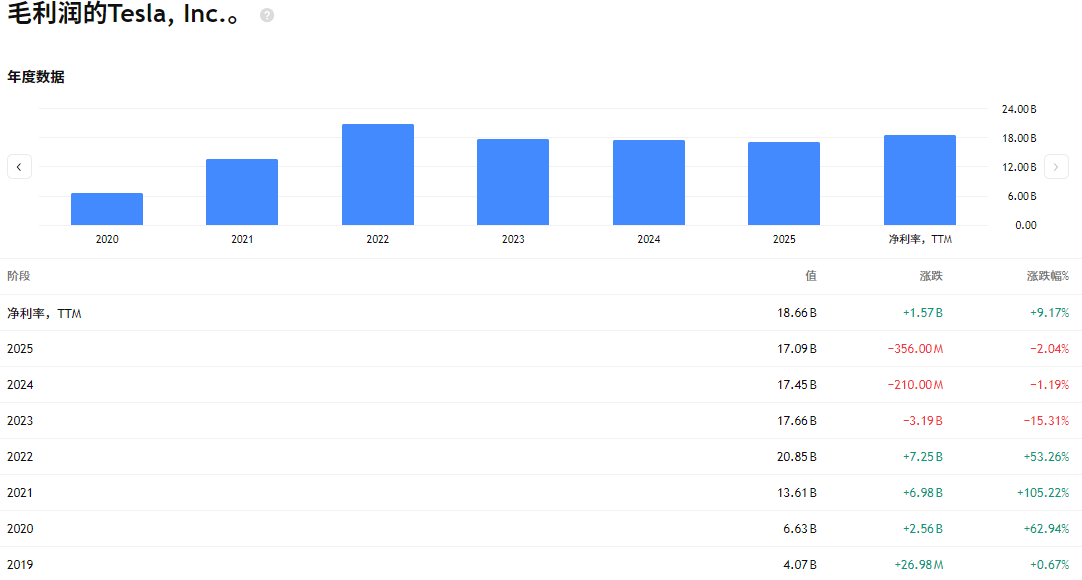Click the 6.00 B axis label

[x=1021, y=196]
